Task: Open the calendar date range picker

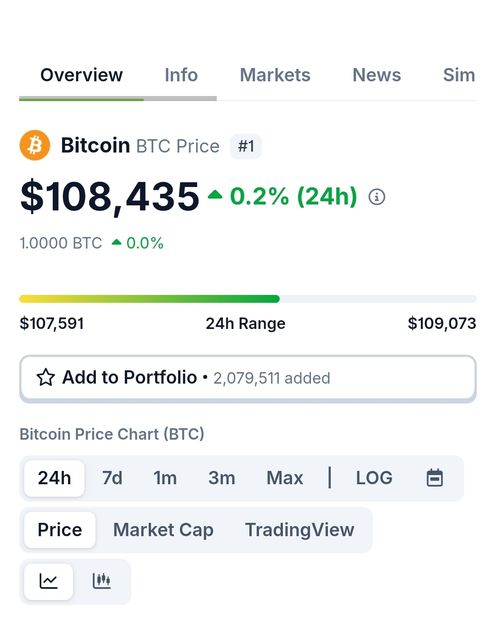Action: pos(434,478)
